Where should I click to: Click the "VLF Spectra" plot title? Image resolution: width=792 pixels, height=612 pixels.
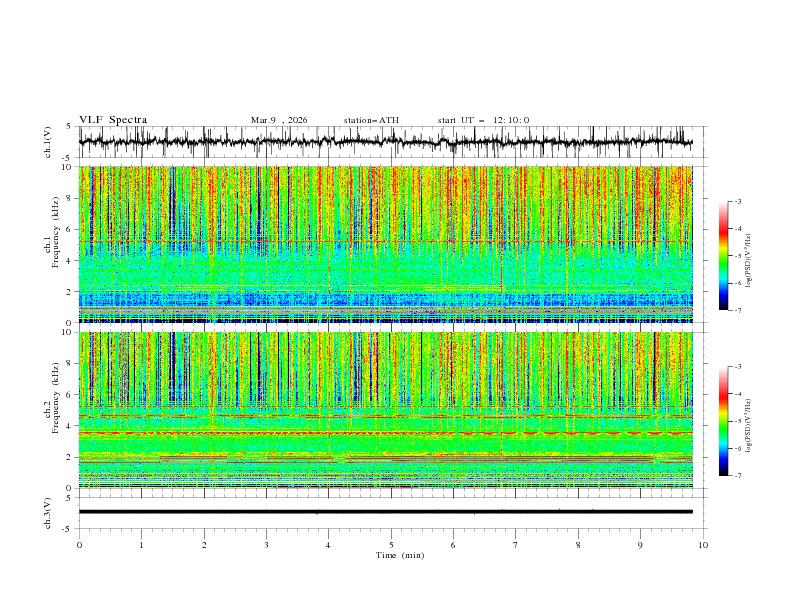113,120
